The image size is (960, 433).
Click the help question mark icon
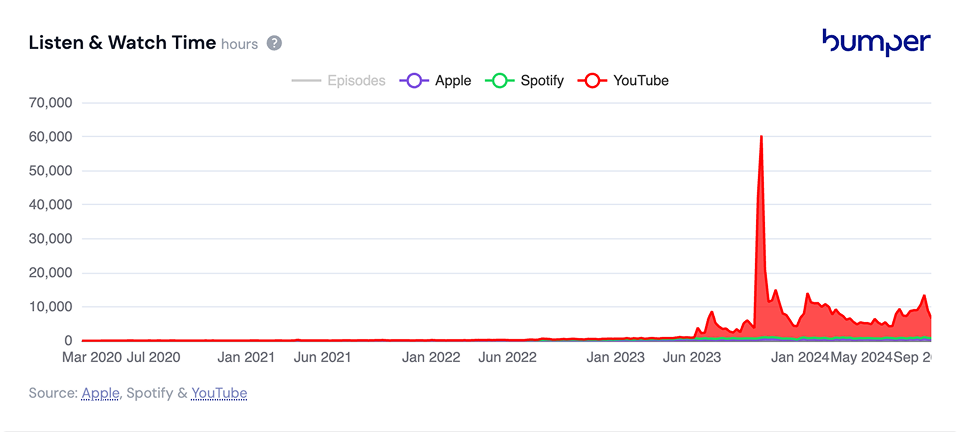coord(275,43)
